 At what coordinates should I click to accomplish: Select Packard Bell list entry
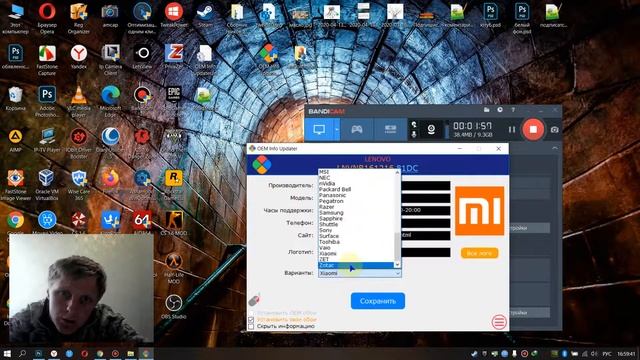coord(356,189)
